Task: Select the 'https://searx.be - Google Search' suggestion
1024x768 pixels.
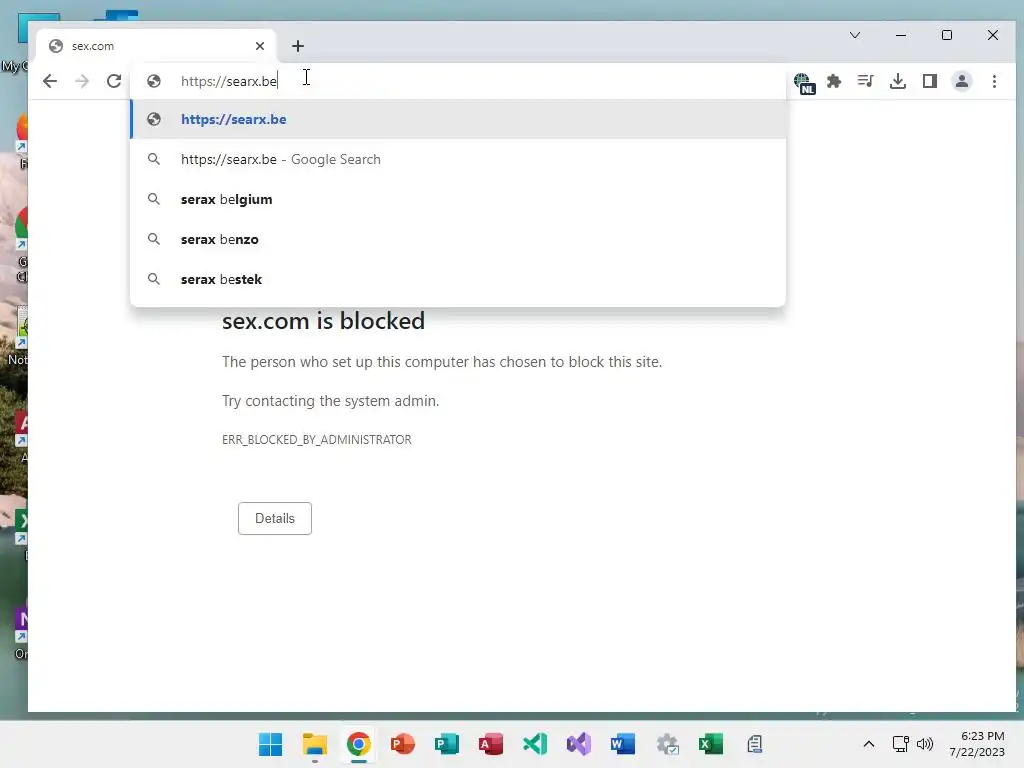Action: pyautogui.click(x=458, y=159)
